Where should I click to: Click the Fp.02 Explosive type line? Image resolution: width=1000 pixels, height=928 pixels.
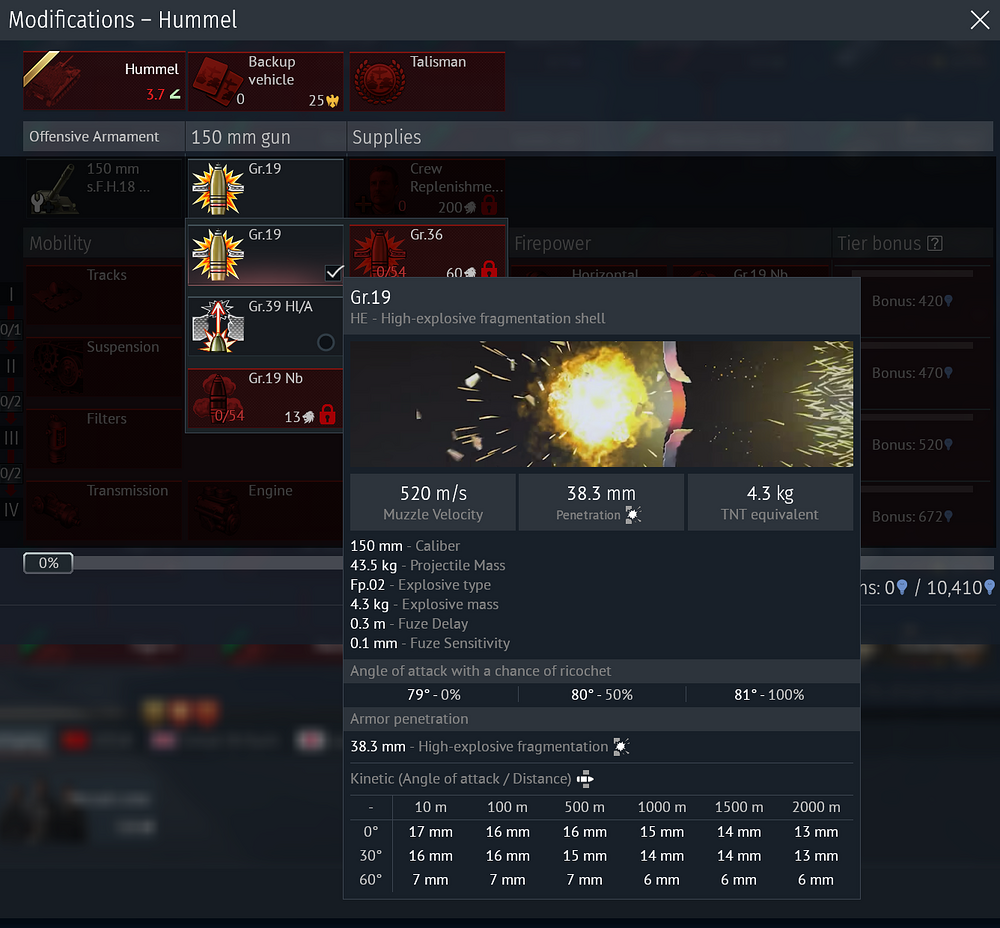pyautogui.click(x=420, y=585)
